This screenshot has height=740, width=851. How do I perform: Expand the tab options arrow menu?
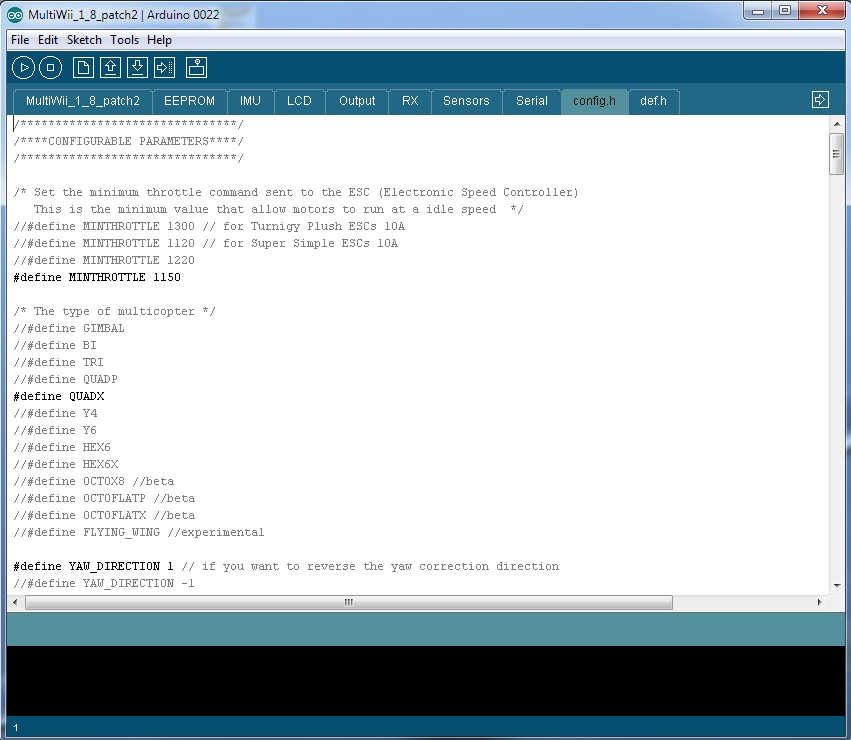820,100
